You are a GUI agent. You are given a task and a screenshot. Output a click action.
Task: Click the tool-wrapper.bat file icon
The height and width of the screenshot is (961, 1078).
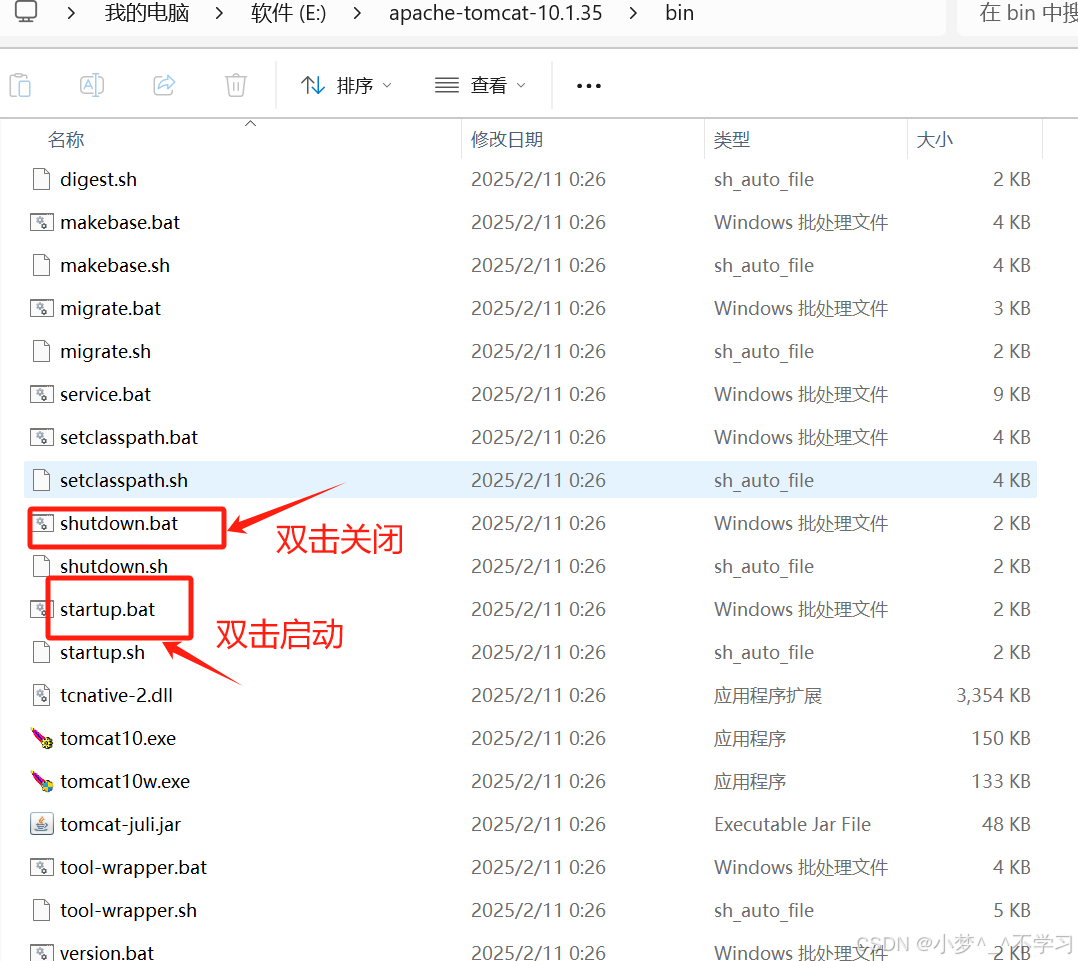point(42,867)
